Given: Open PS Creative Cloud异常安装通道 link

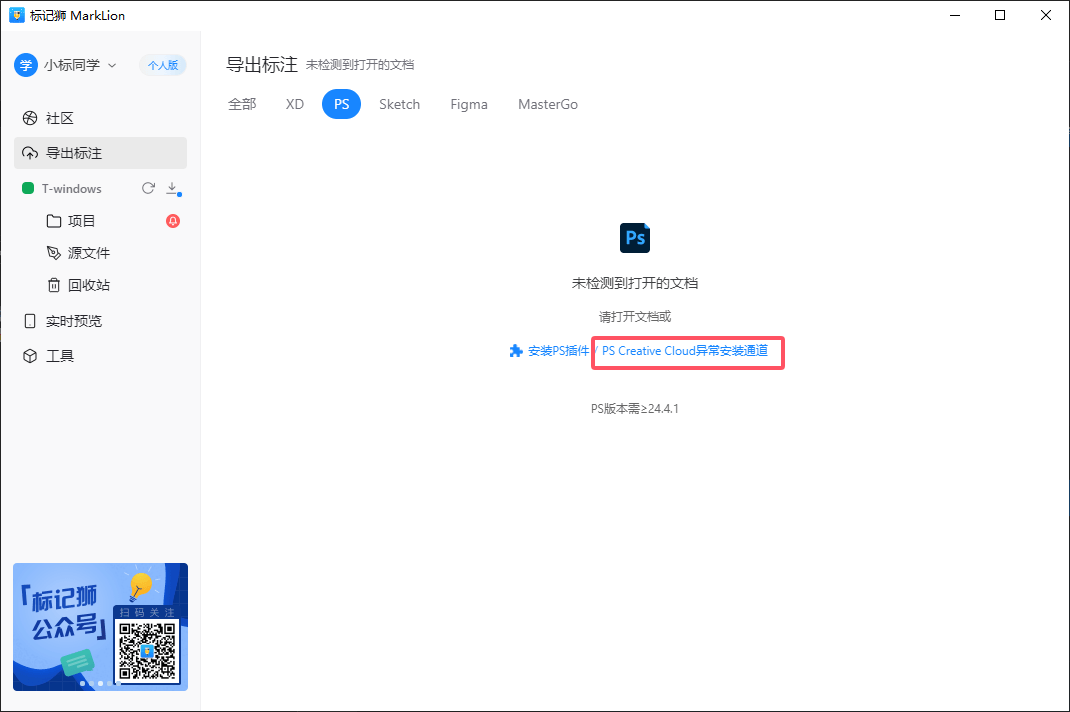Looking at the screenshot, I should pyautogui.click(x=685, y=351).
